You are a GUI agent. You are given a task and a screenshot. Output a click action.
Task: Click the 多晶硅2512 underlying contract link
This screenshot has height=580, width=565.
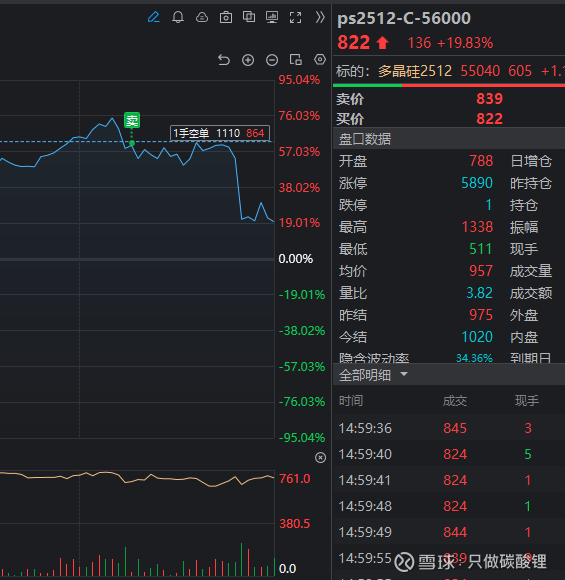point(415,71)
